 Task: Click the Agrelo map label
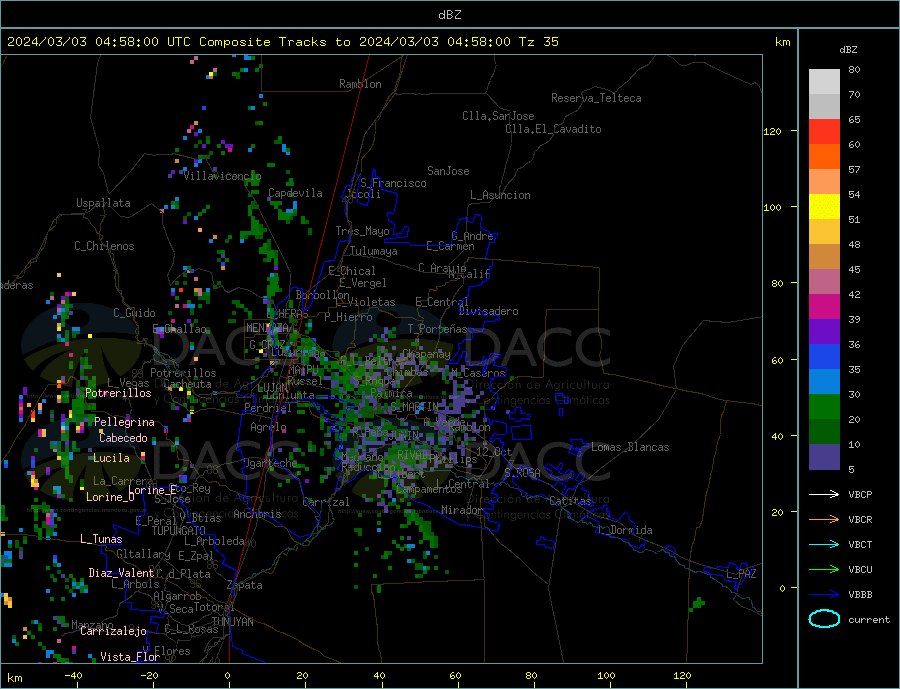click(x=268, y=428)
